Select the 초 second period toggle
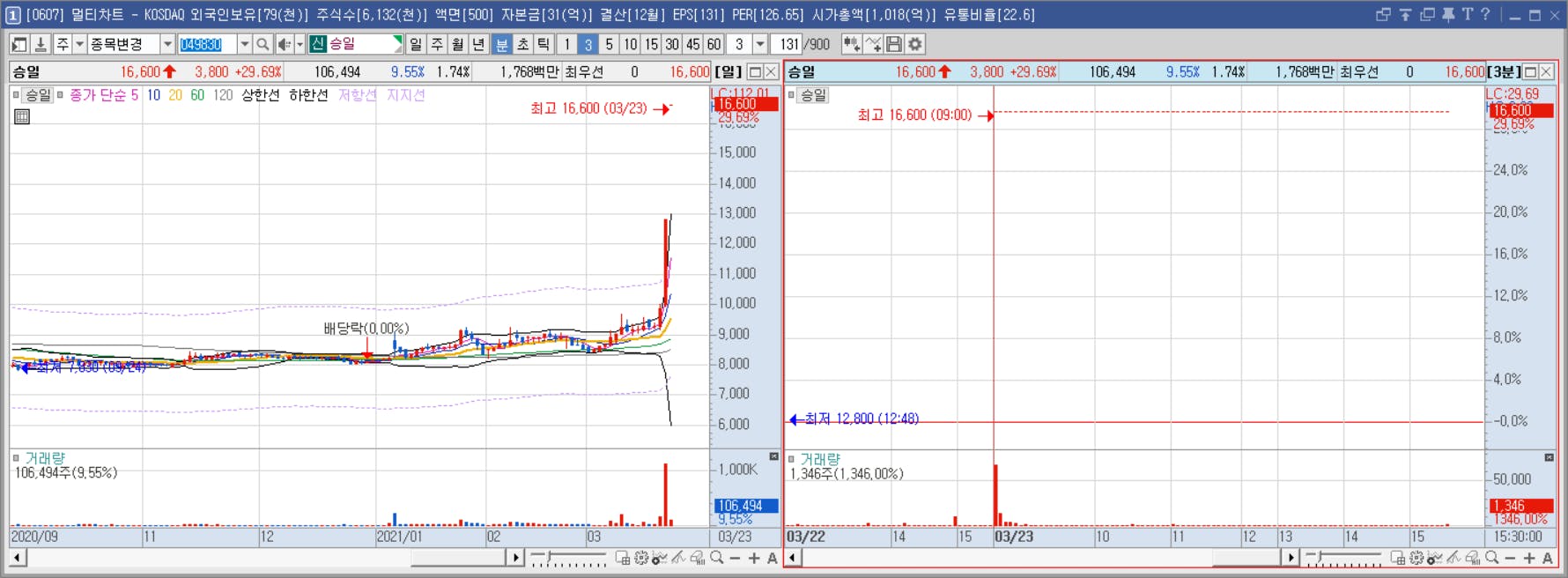This screenshot has width=1568, height=578. click(x=523, y=44)
